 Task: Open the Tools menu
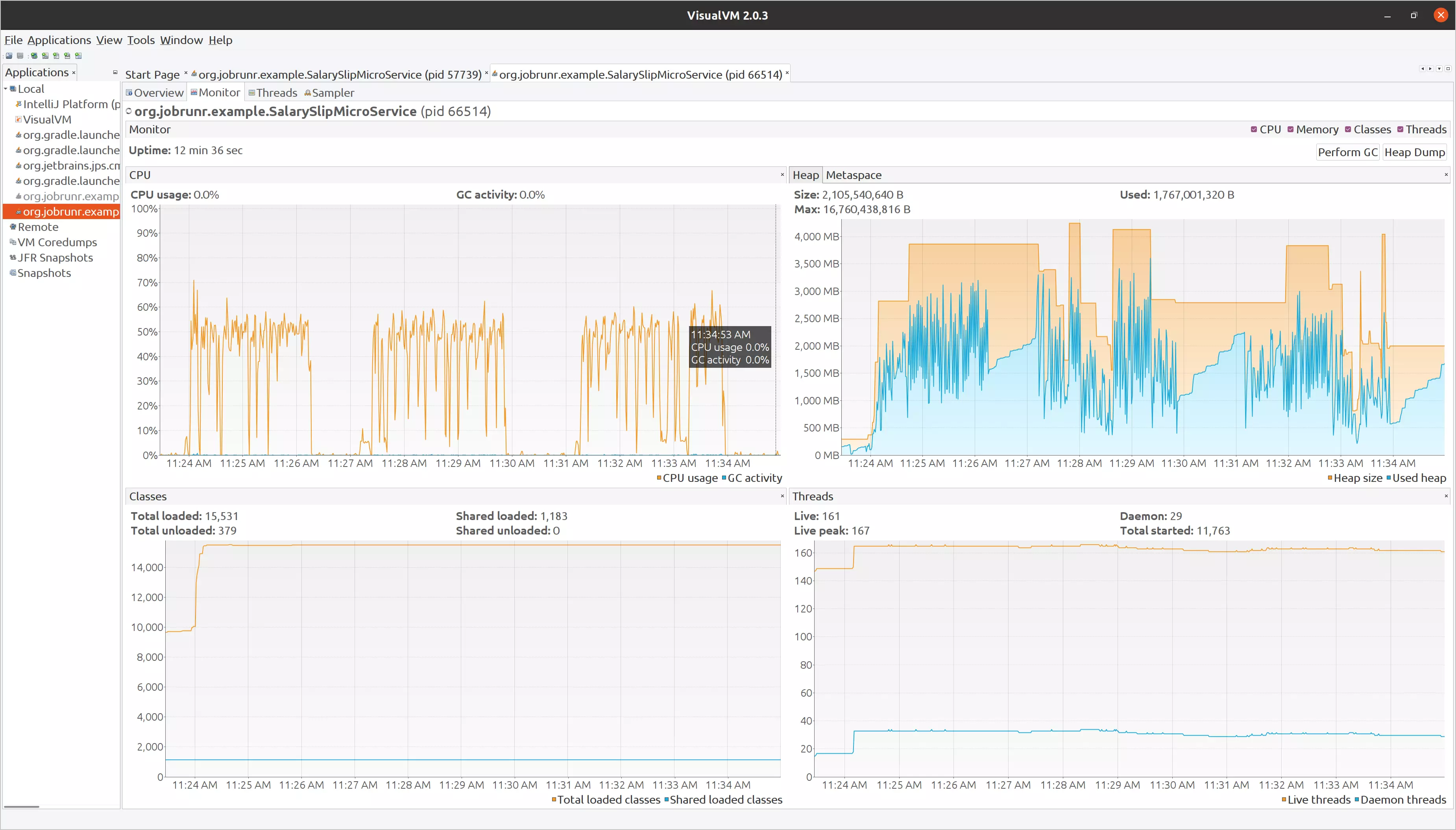click(x=141, y=40)
